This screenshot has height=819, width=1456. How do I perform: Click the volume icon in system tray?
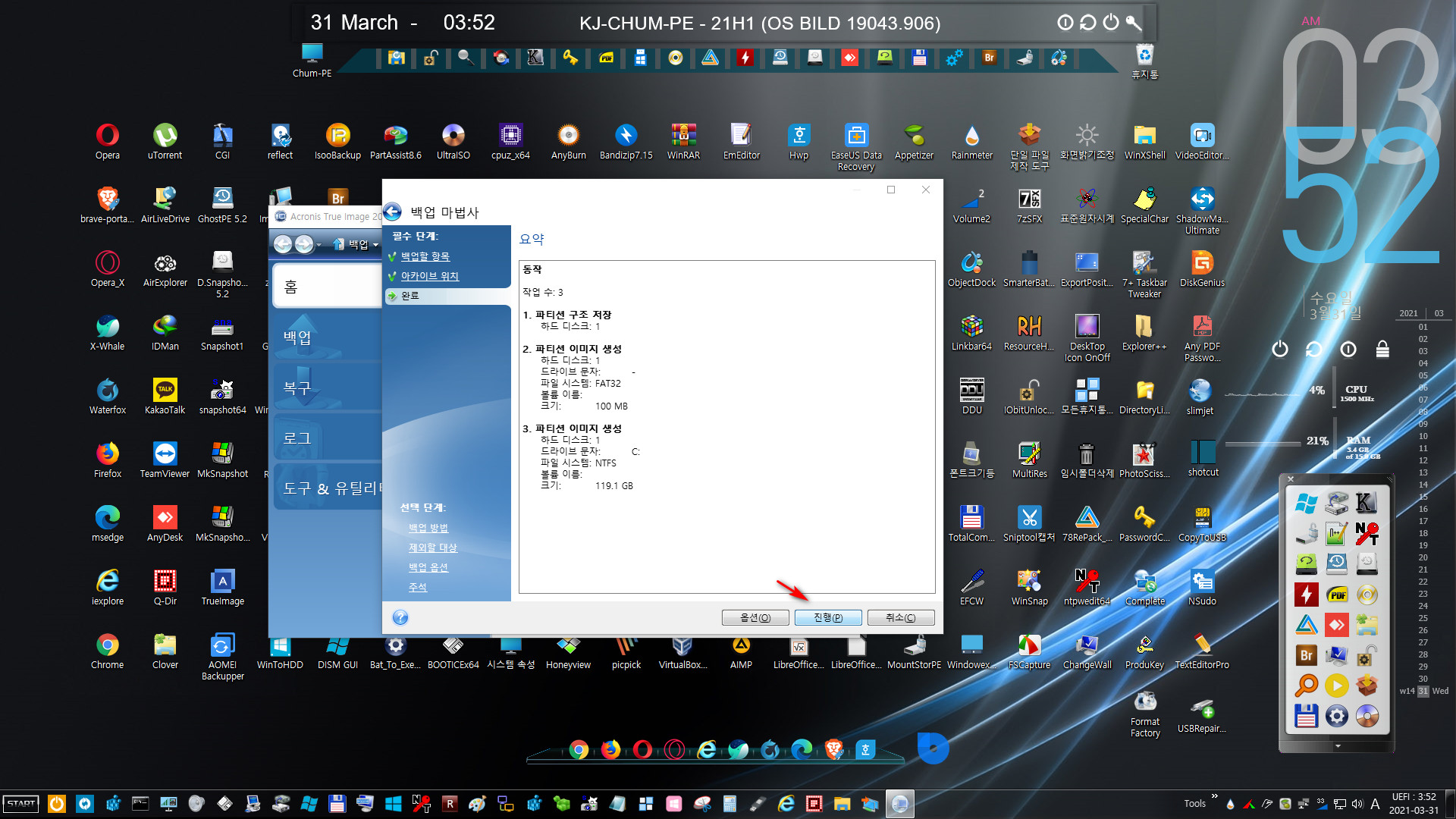tap(1357, 804)
